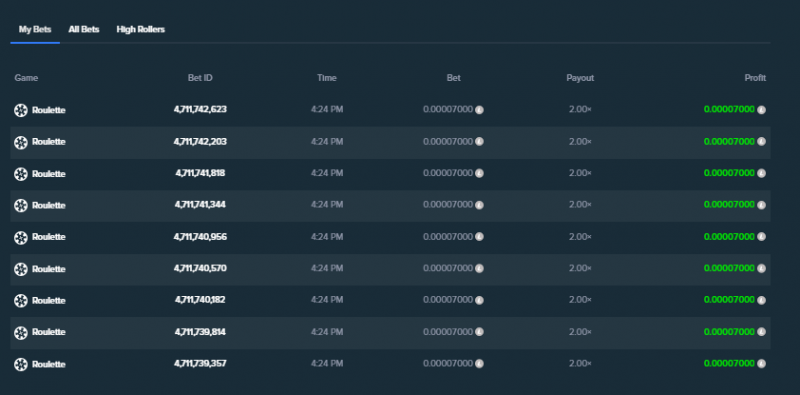The width and height of the screenshot is (800, 395).
Task: Click the coin icon in the Bet column for 4,711,740,570
Action: click(479, 268)
